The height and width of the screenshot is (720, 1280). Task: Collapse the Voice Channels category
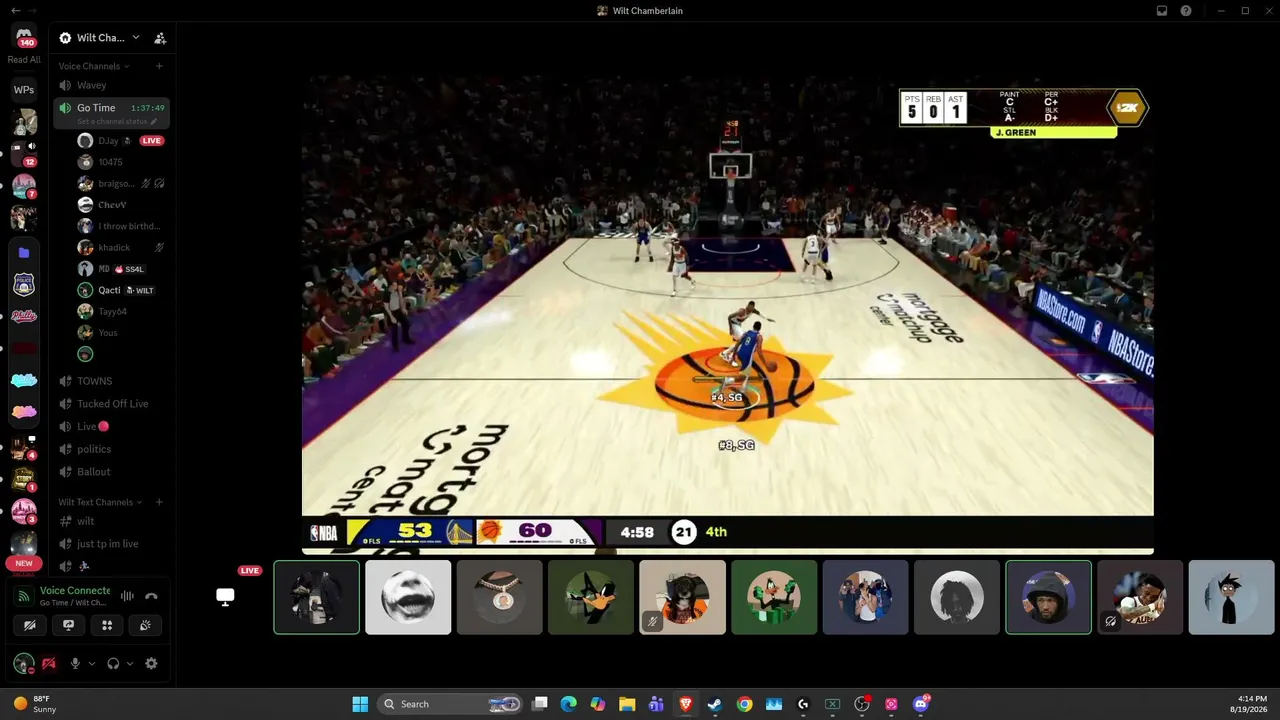(94, 66)
